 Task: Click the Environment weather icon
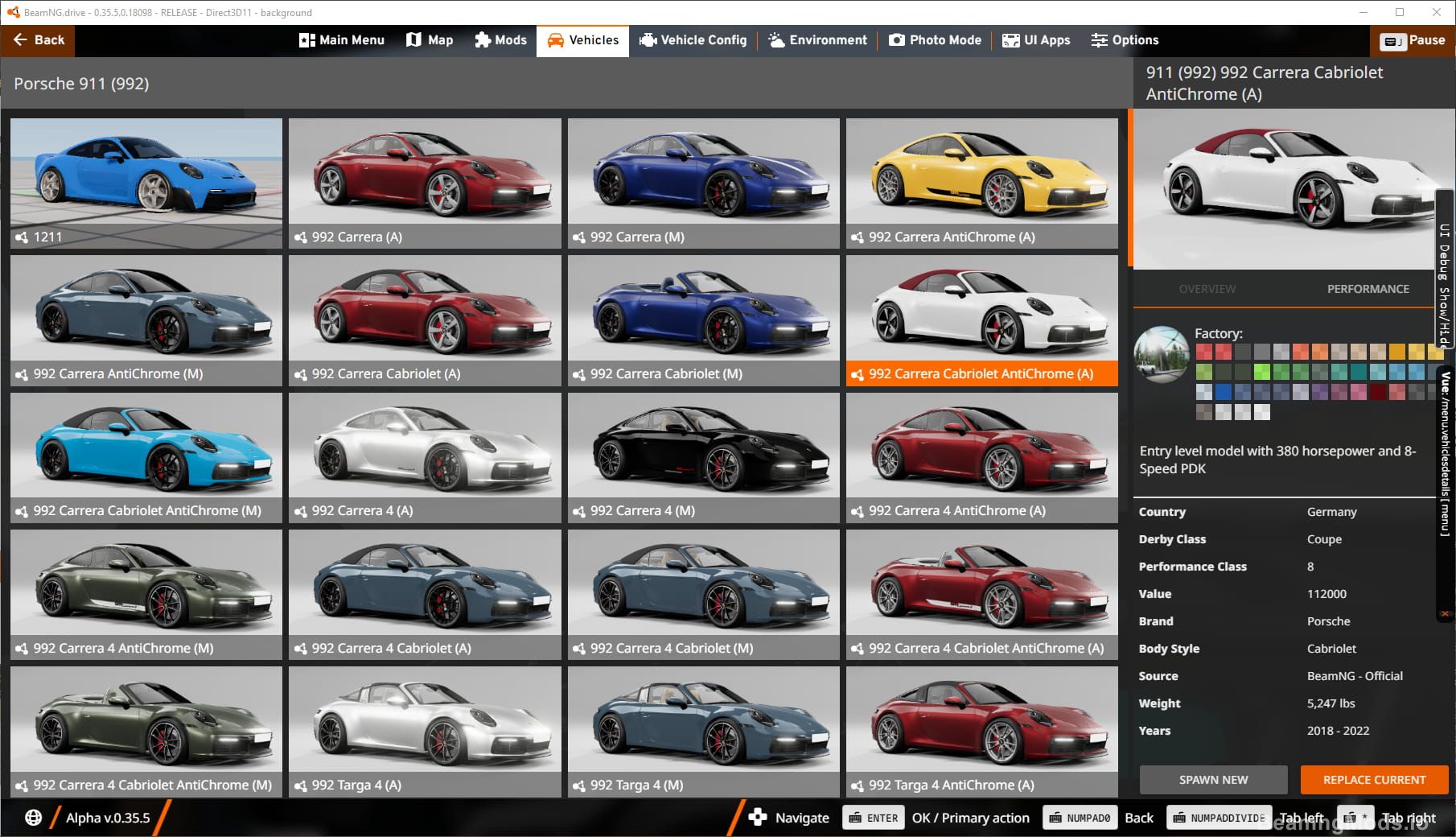coord(776,39)
